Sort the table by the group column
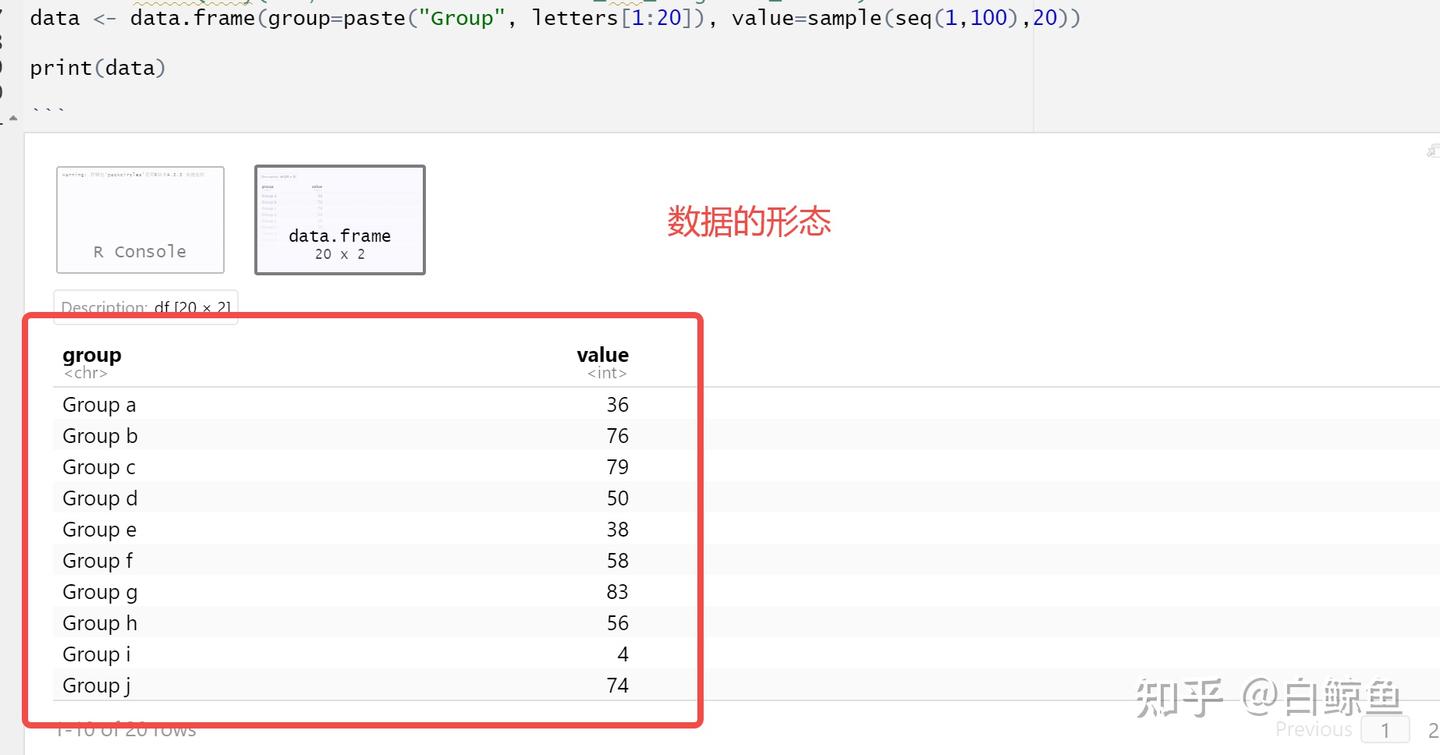Image resolution: width=1440 pixels, height=755 pixels. (x=92, y=354)
